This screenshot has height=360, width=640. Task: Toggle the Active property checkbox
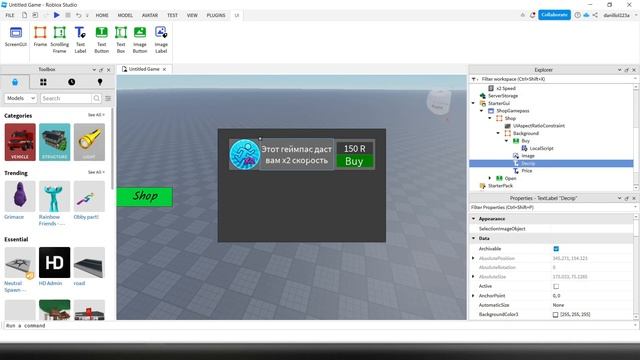click(x=556, y=286)
